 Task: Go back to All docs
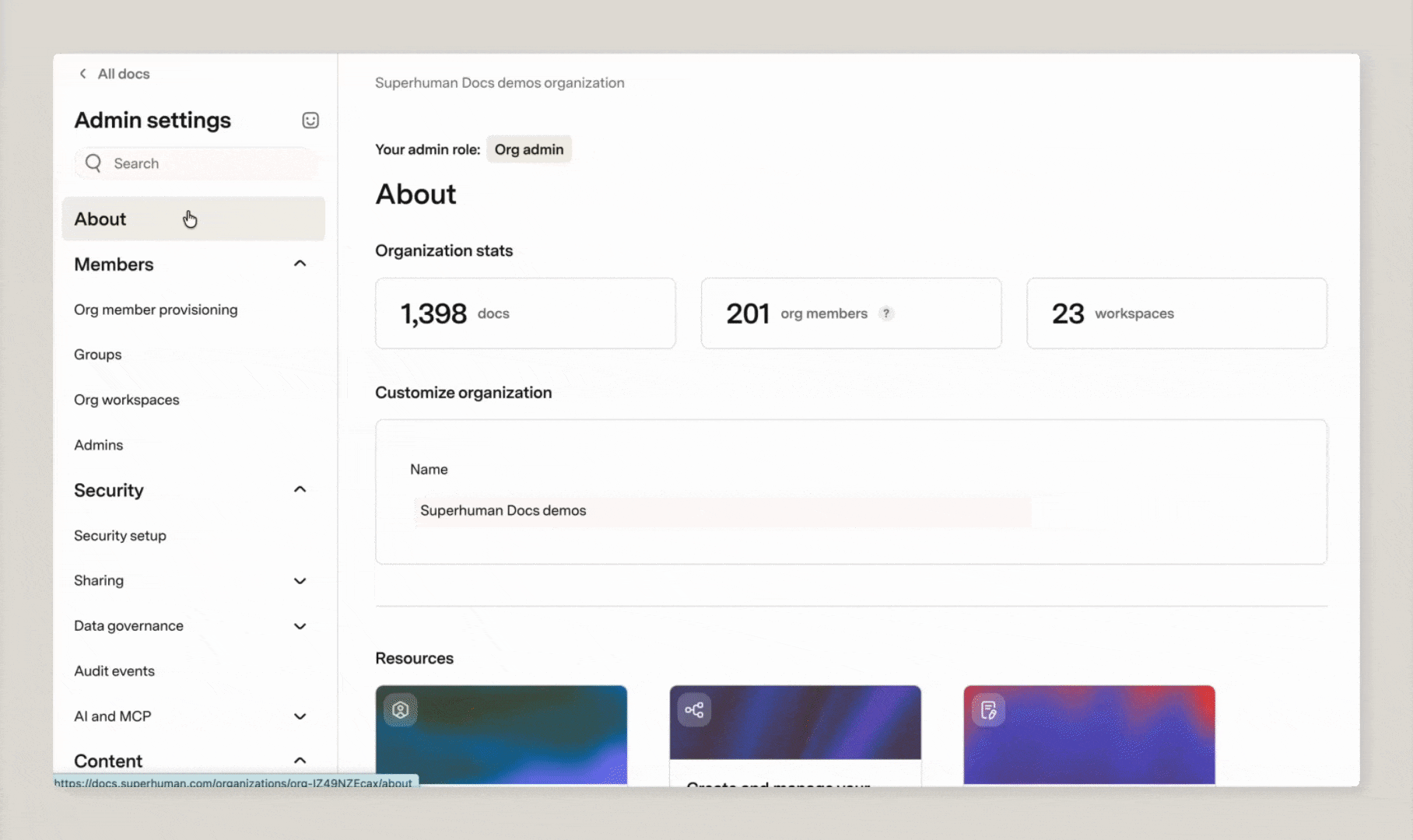(x=124, y=74)
